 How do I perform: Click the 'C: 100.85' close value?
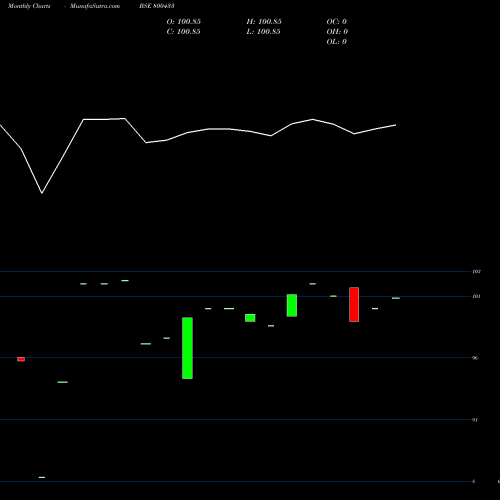183,32
